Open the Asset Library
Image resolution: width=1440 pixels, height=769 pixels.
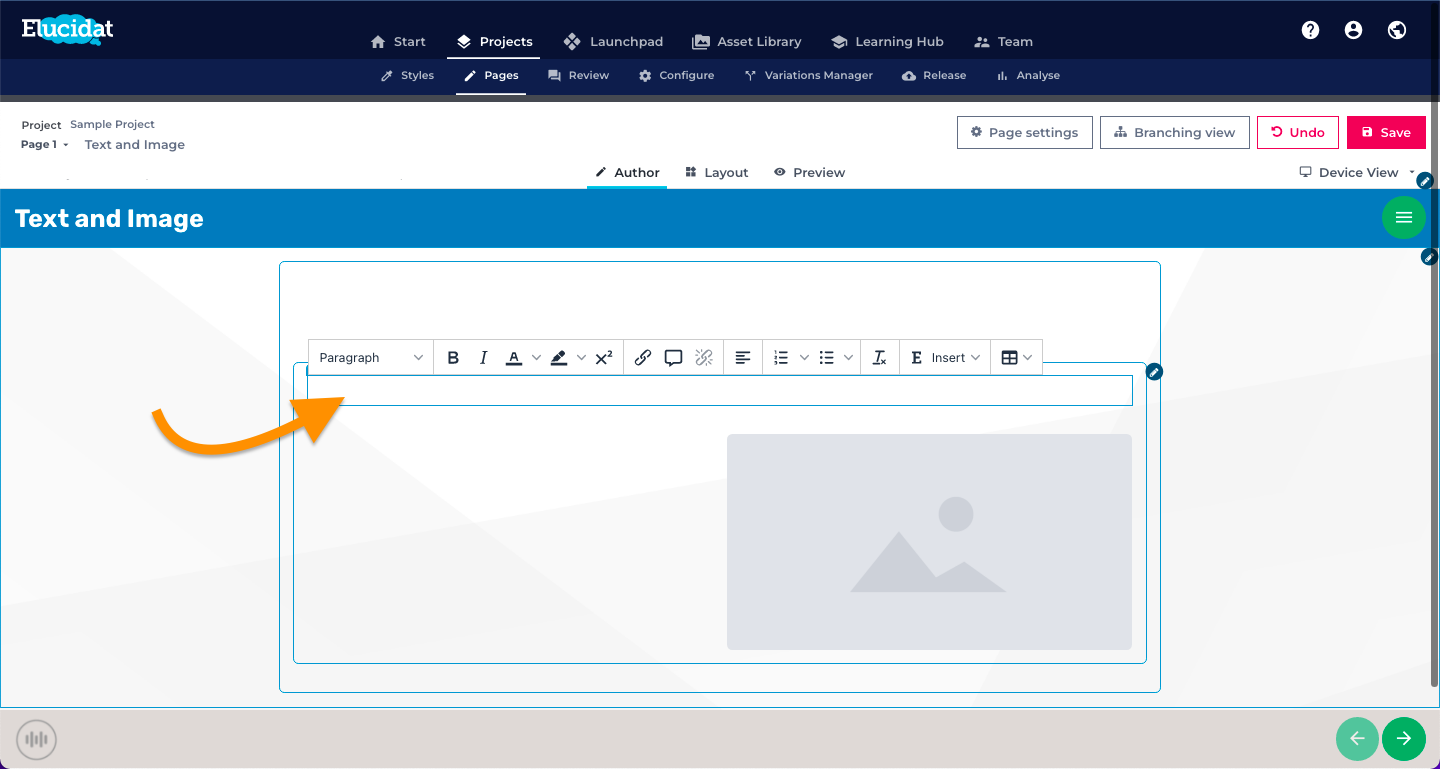(747, 42)
